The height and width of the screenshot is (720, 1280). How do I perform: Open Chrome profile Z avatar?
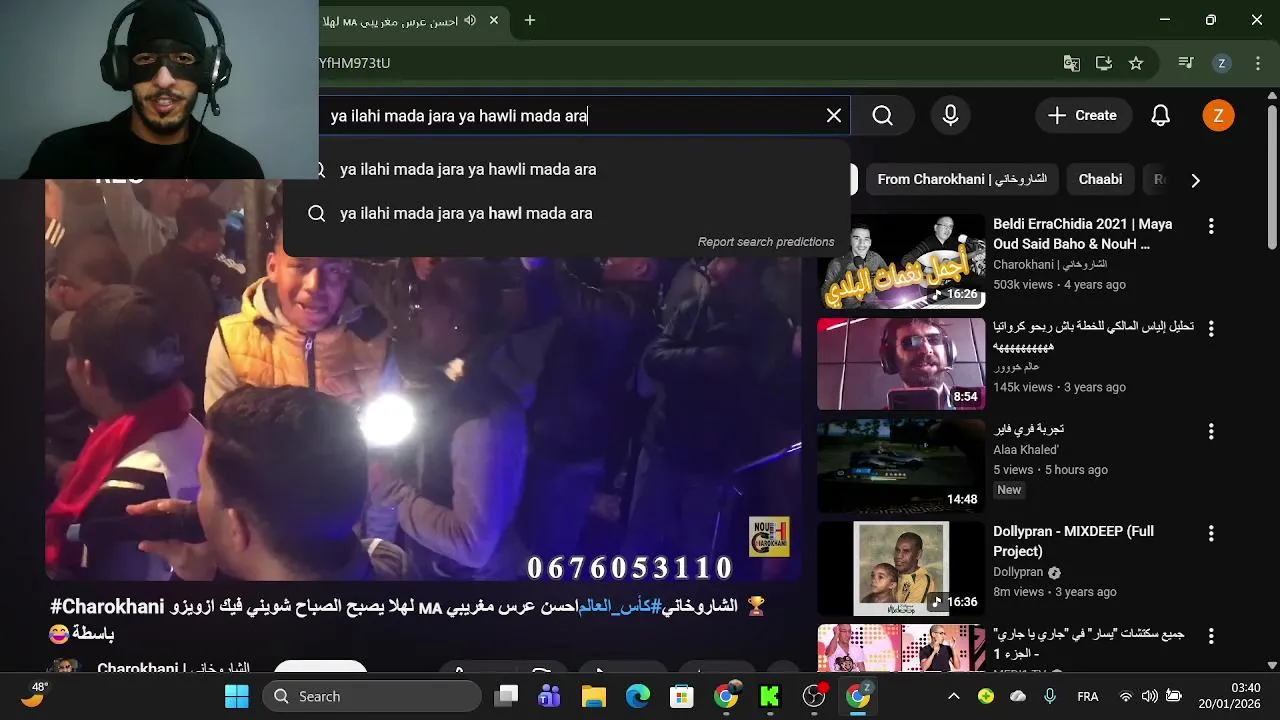click(1221, 63)
